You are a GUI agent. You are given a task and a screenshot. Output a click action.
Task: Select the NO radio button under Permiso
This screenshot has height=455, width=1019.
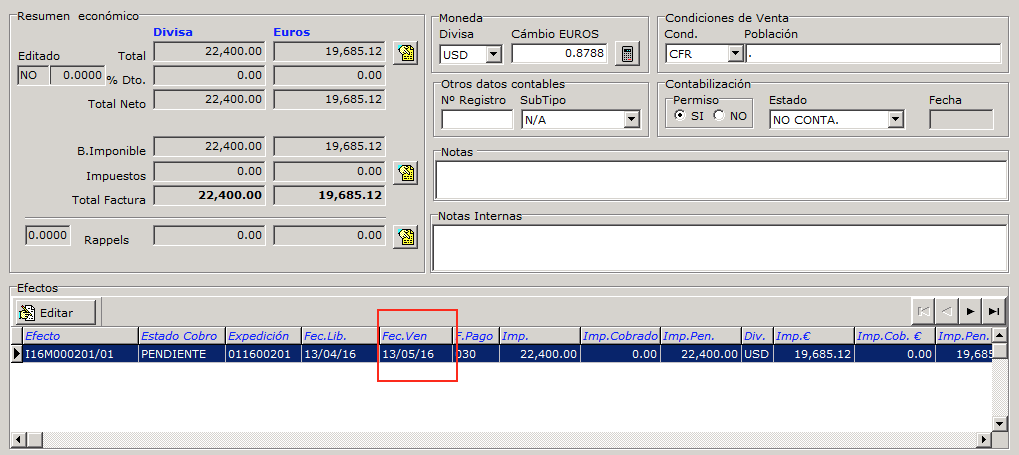(718, 116)
